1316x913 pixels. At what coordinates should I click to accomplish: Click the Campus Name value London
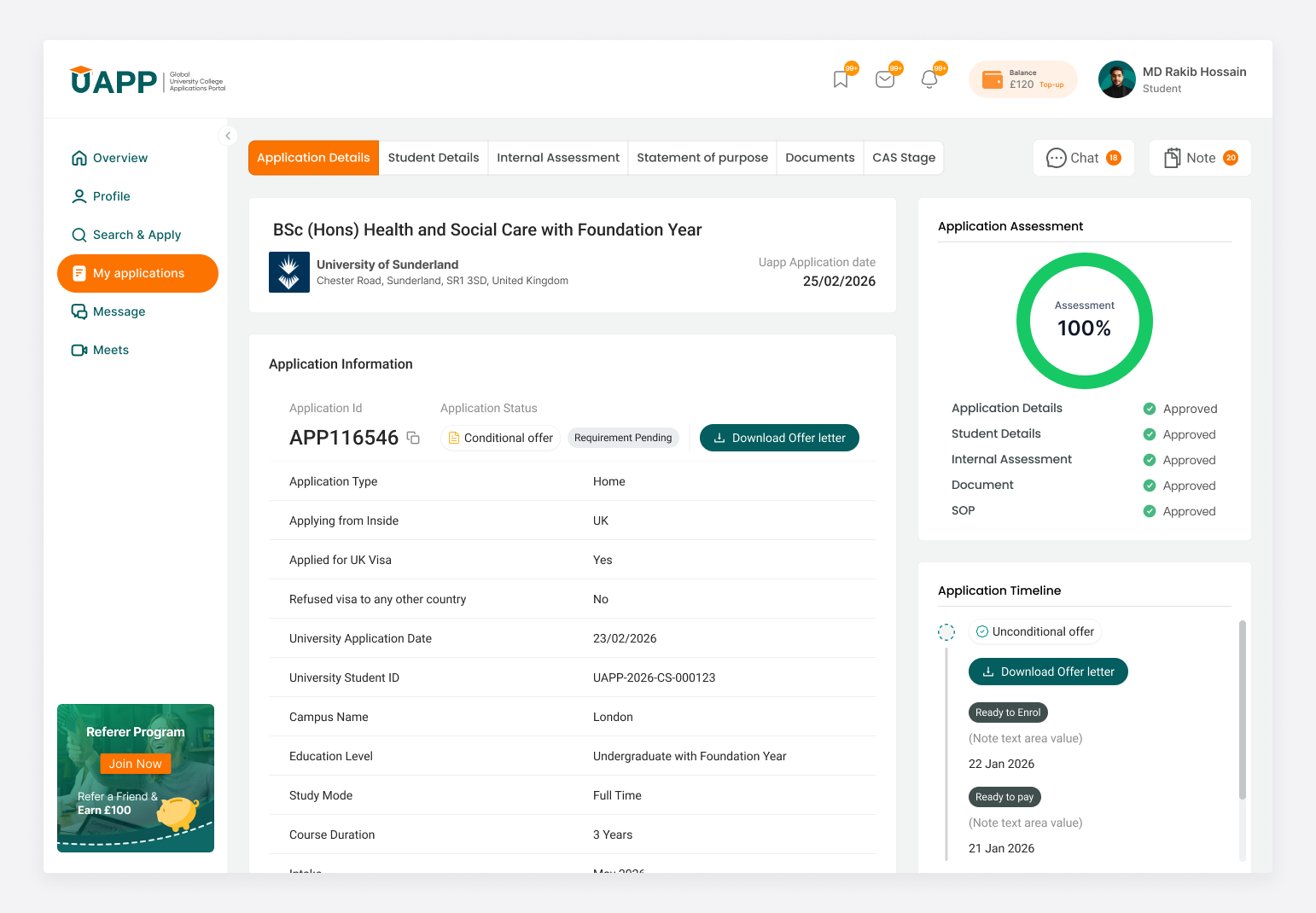pos(613,717)
